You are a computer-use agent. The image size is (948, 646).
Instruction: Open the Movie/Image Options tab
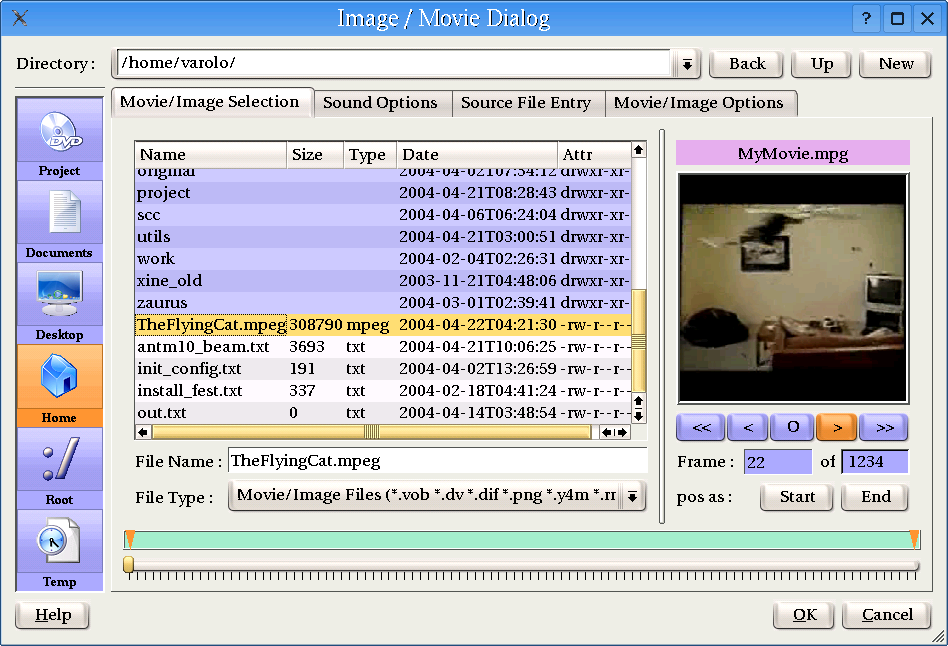(698, 103)
